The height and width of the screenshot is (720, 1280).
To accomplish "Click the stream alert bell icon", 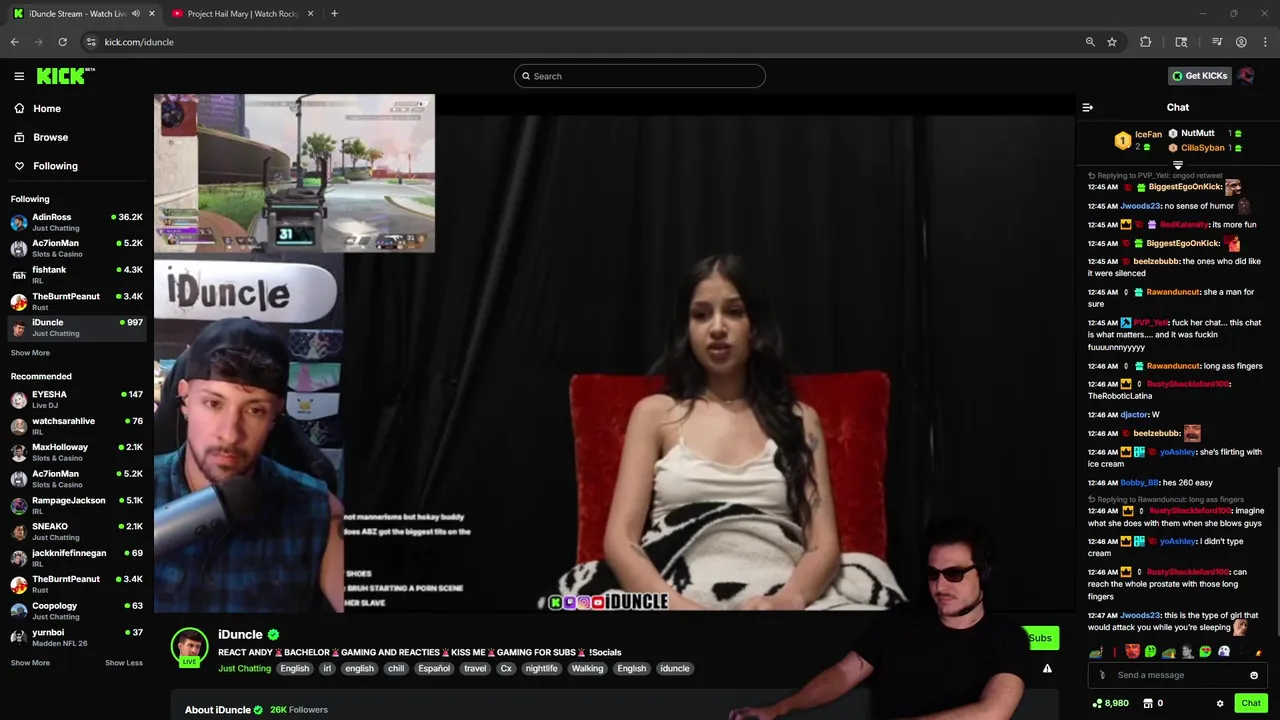I will click(1047, 668).
